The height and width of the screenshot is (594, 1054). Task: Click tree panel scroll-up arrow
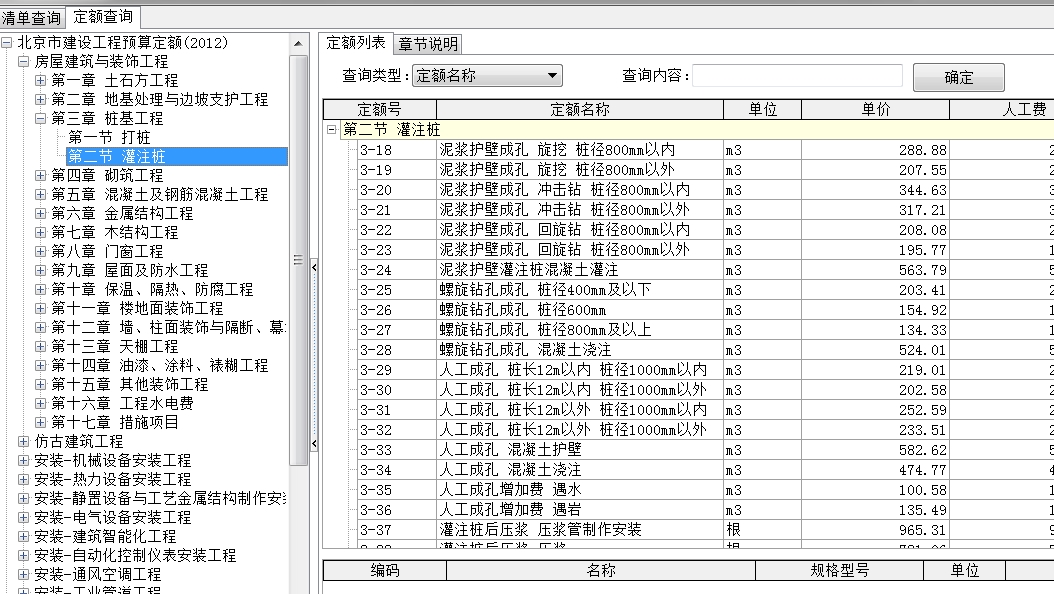pos(298,44)
